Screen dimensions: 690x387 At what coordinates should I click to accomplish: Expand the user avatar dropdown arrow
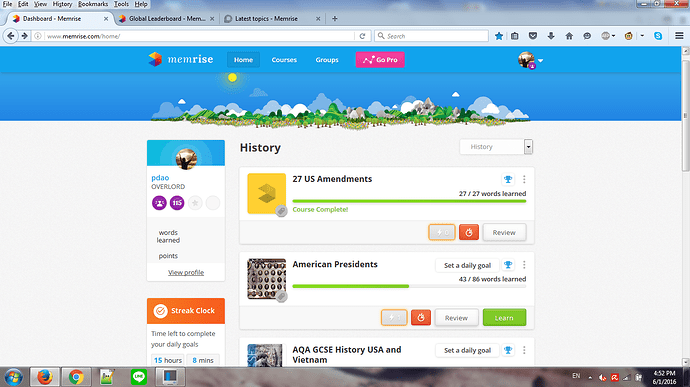coord(540,60)
